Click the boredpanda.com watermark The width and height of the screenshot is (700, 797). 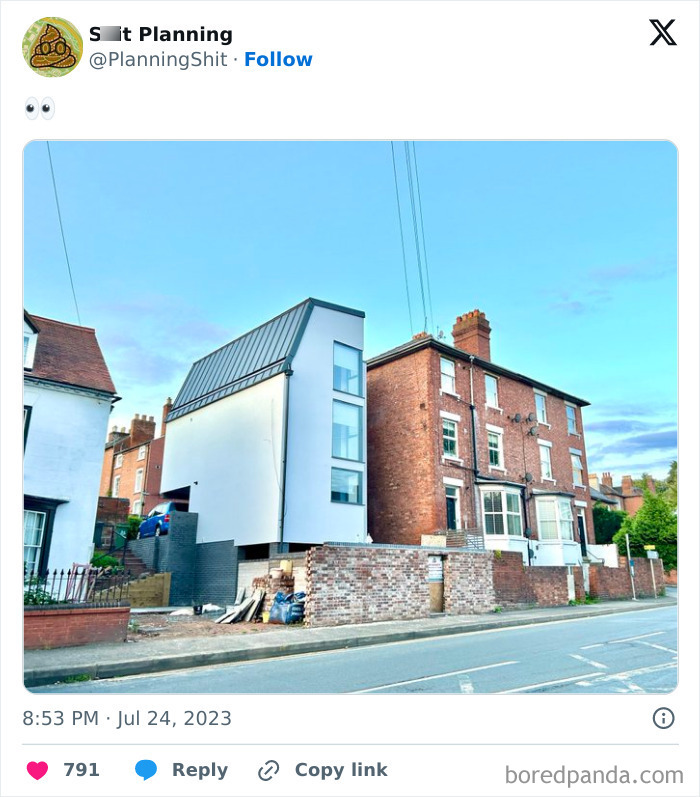click(x=594, y=776)
